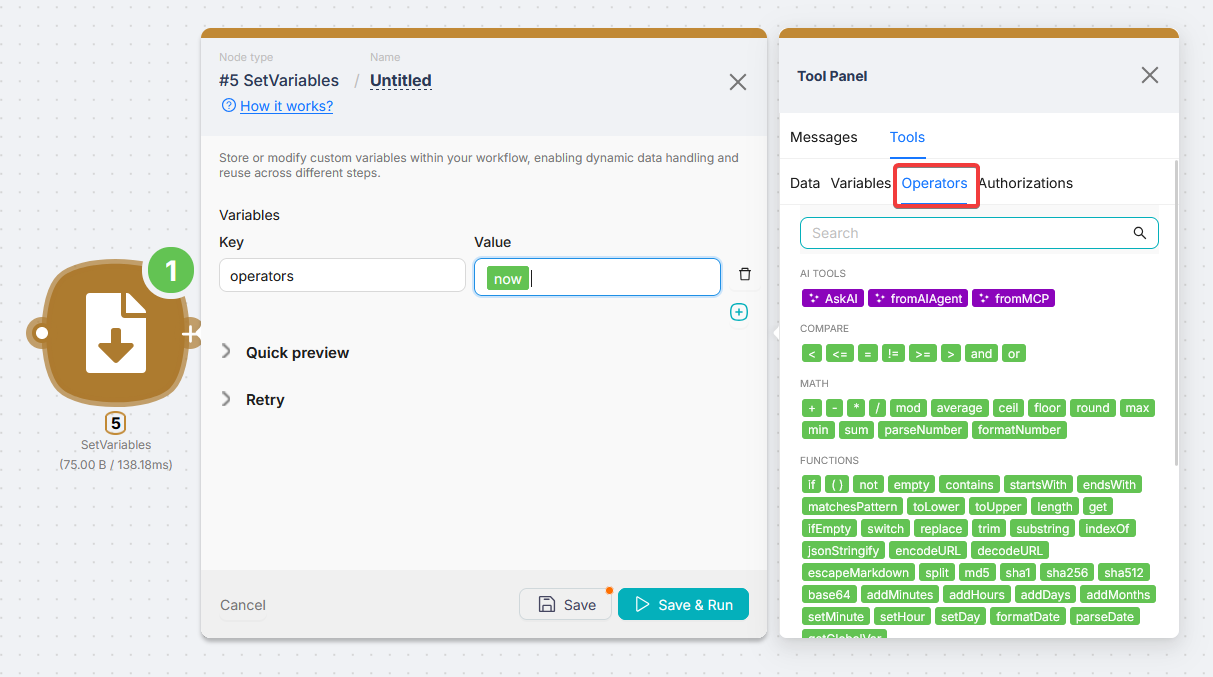
Task: Switch to the Messages tab
Action: [823, 137]
